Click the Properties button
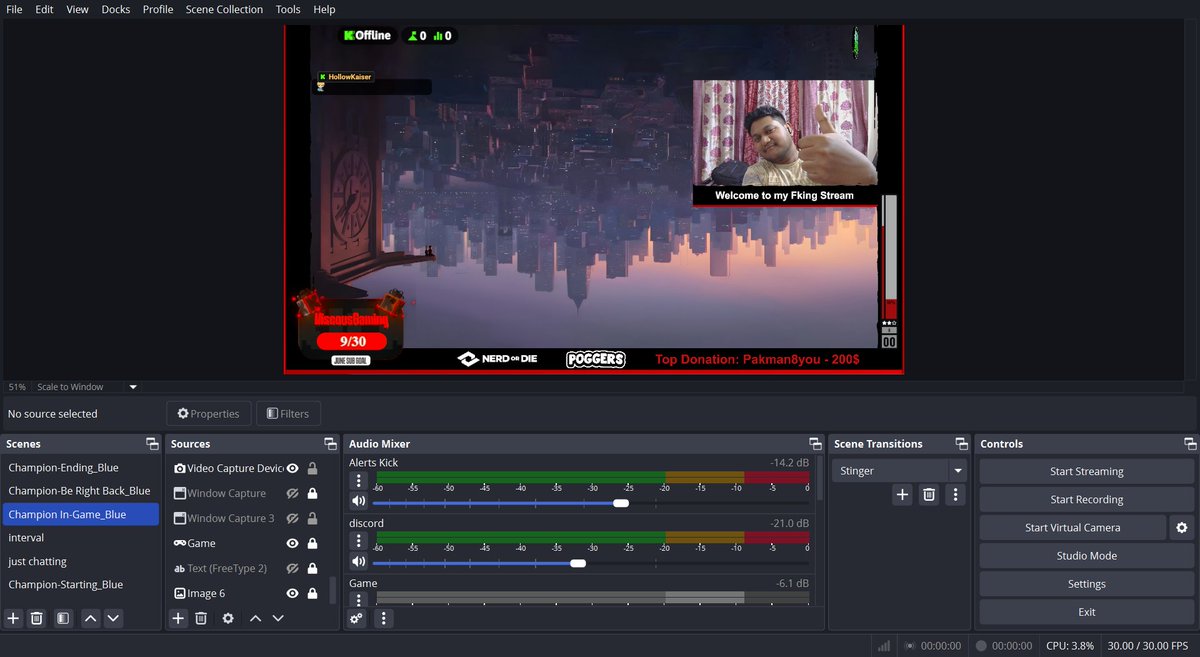 coord(209,413)
